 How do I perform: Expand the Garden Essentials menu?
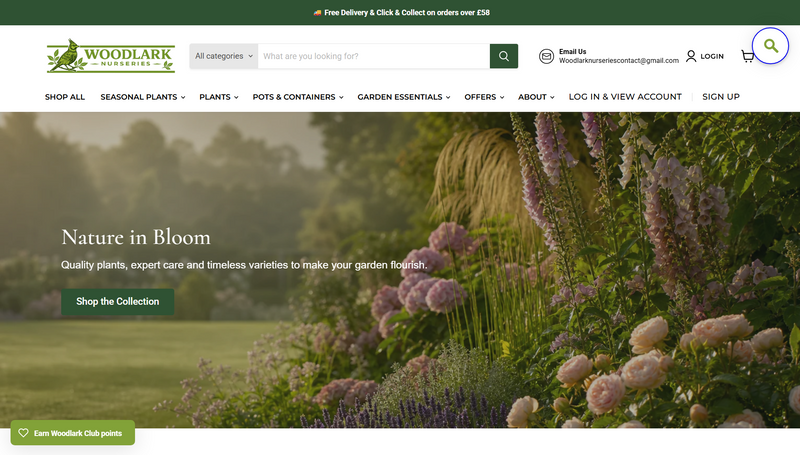tap(404, 97)
